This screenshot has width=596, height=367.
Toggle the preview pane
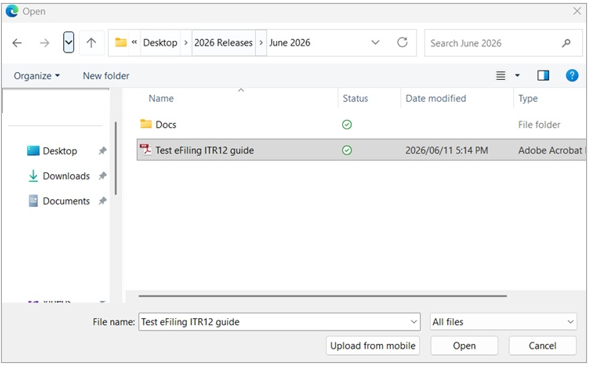pyautogui.click(x=543, y=76)
